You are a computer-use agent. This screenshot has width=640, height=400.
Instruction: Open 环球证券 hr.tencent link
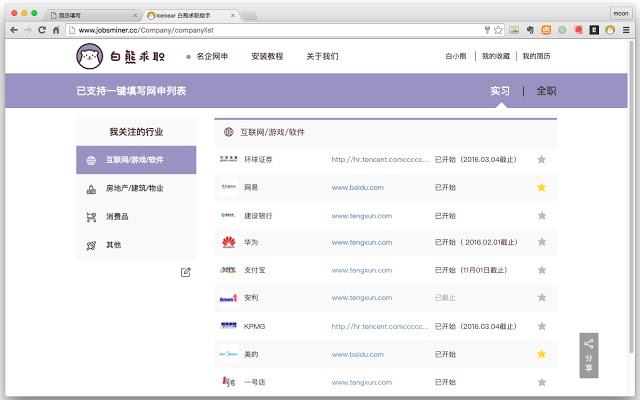pos(380,160)
